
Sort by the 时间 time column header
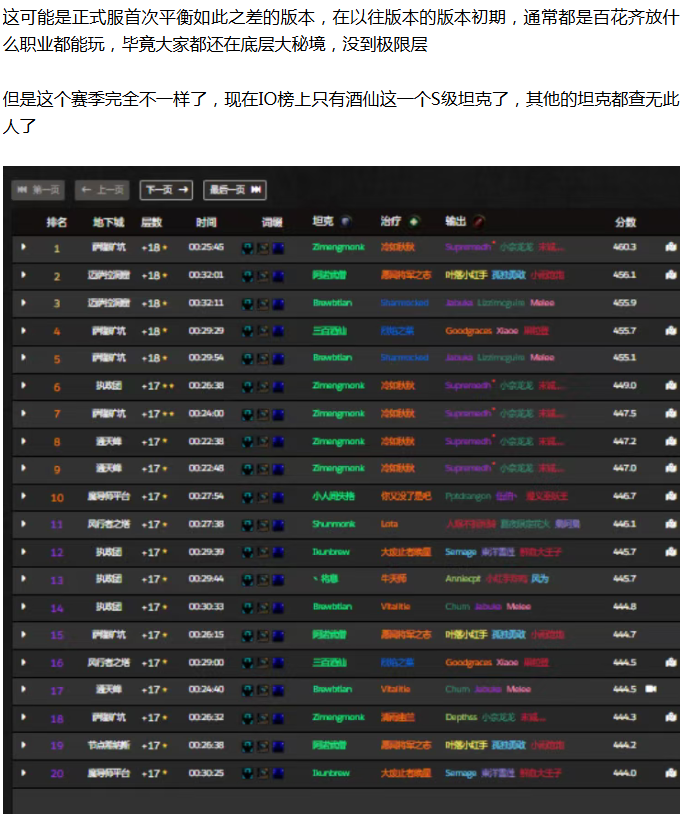coord(206,222)
